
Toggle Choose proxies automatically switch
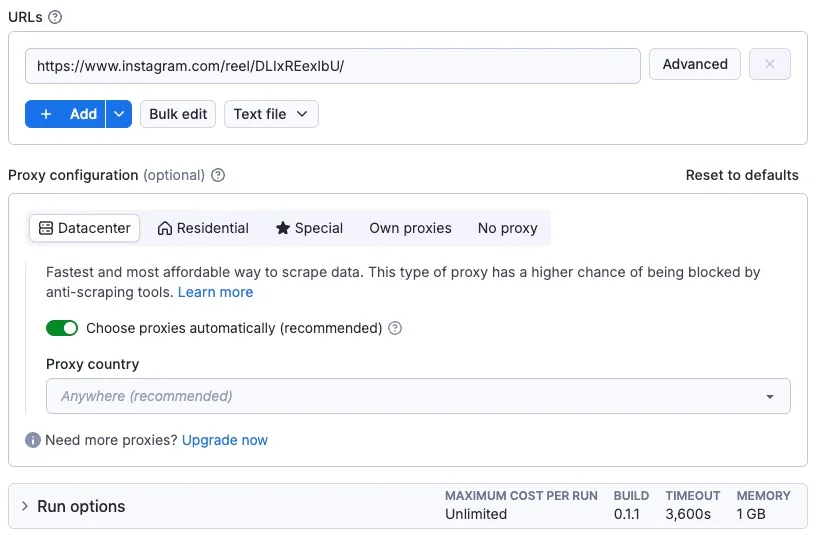pos(62,328)
